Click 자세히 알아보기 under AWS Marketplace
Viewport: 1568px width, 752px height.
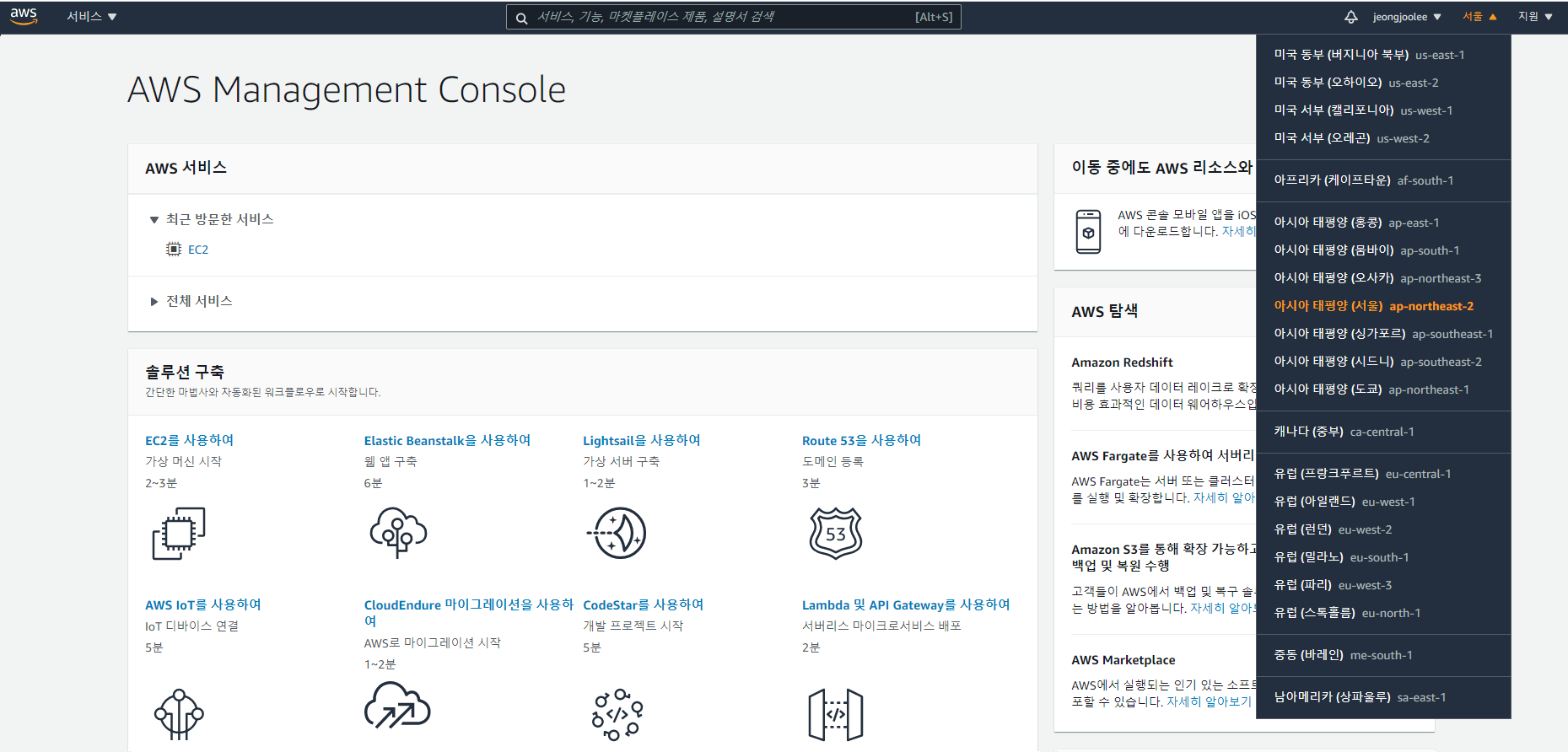[x=1209, y=701]
